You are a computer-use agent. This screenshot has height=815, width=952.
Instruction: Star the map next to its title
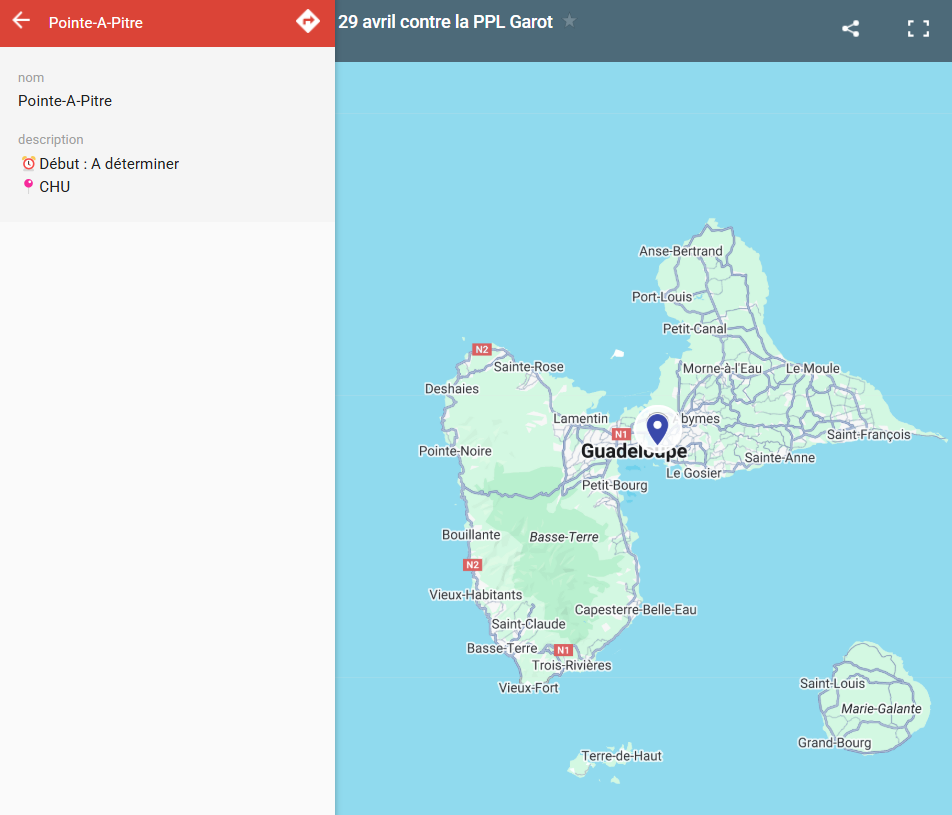[569, 21]
